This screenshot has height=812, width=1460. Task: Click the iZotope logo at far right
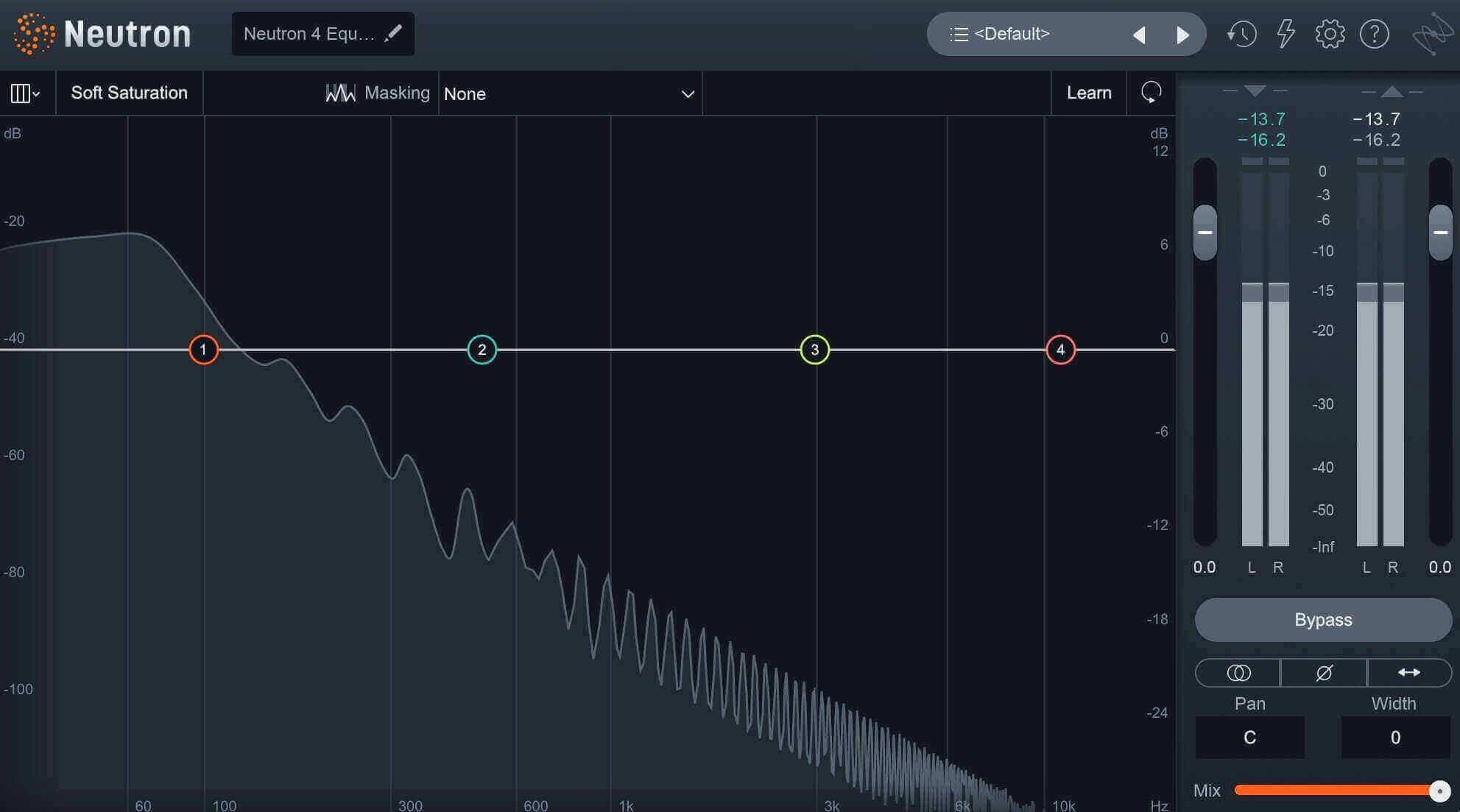(1431, 34)
